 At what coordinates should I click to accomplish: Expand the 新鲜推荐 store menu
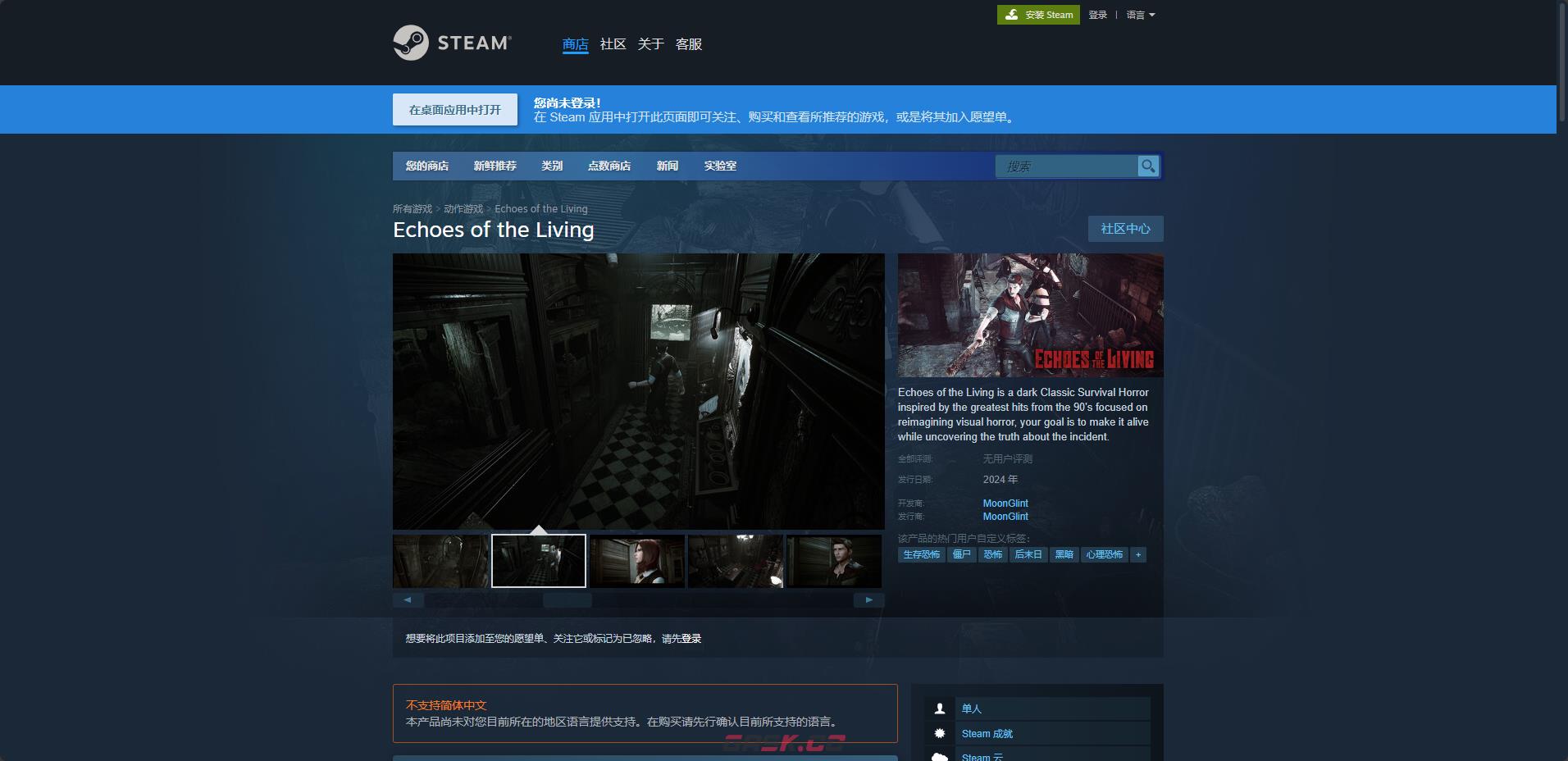click(495, 166)
